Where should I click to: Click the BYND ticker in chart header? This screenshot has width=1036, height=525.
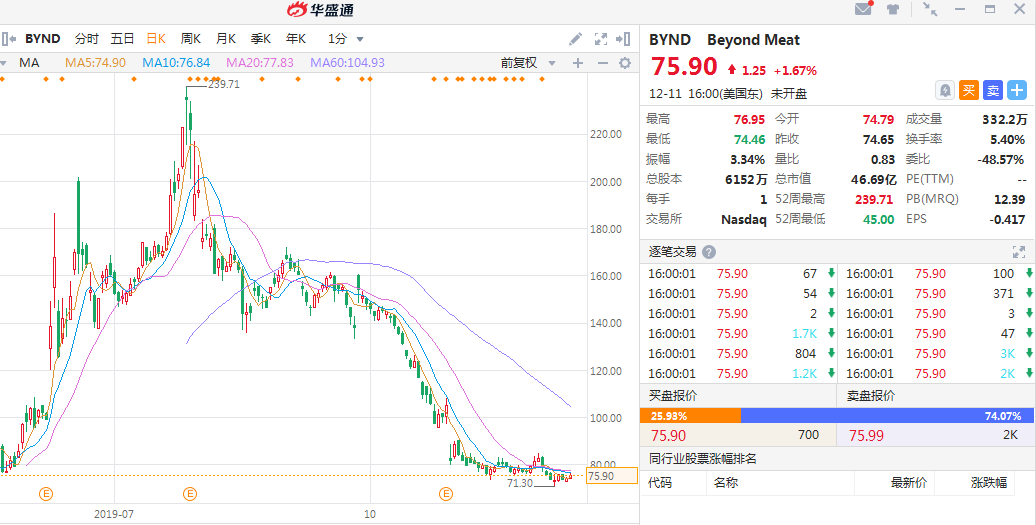pyautogui.click(x=42, y=39)
